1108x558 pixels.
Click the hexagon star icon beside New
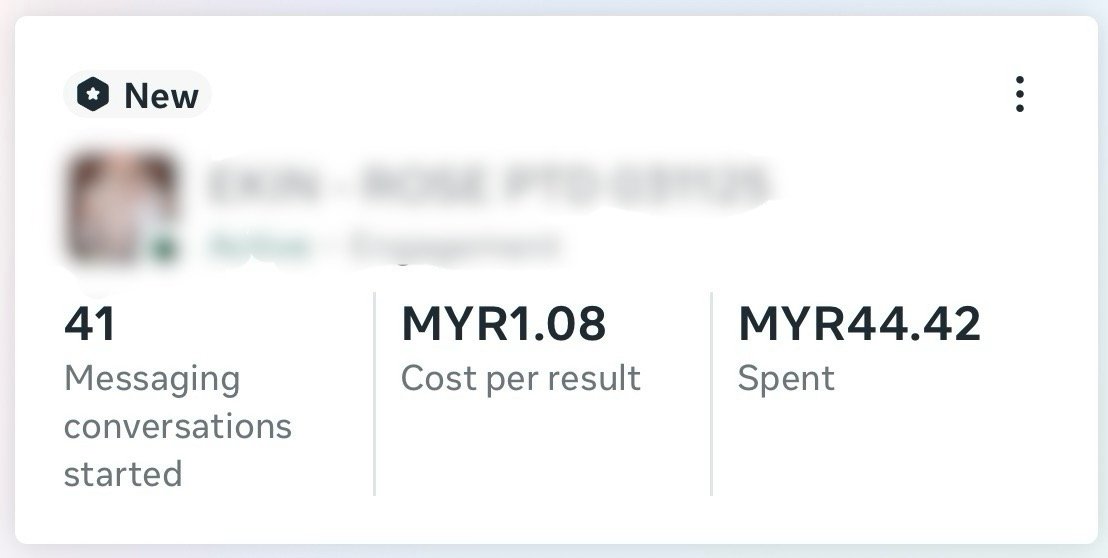click(93, 95)
